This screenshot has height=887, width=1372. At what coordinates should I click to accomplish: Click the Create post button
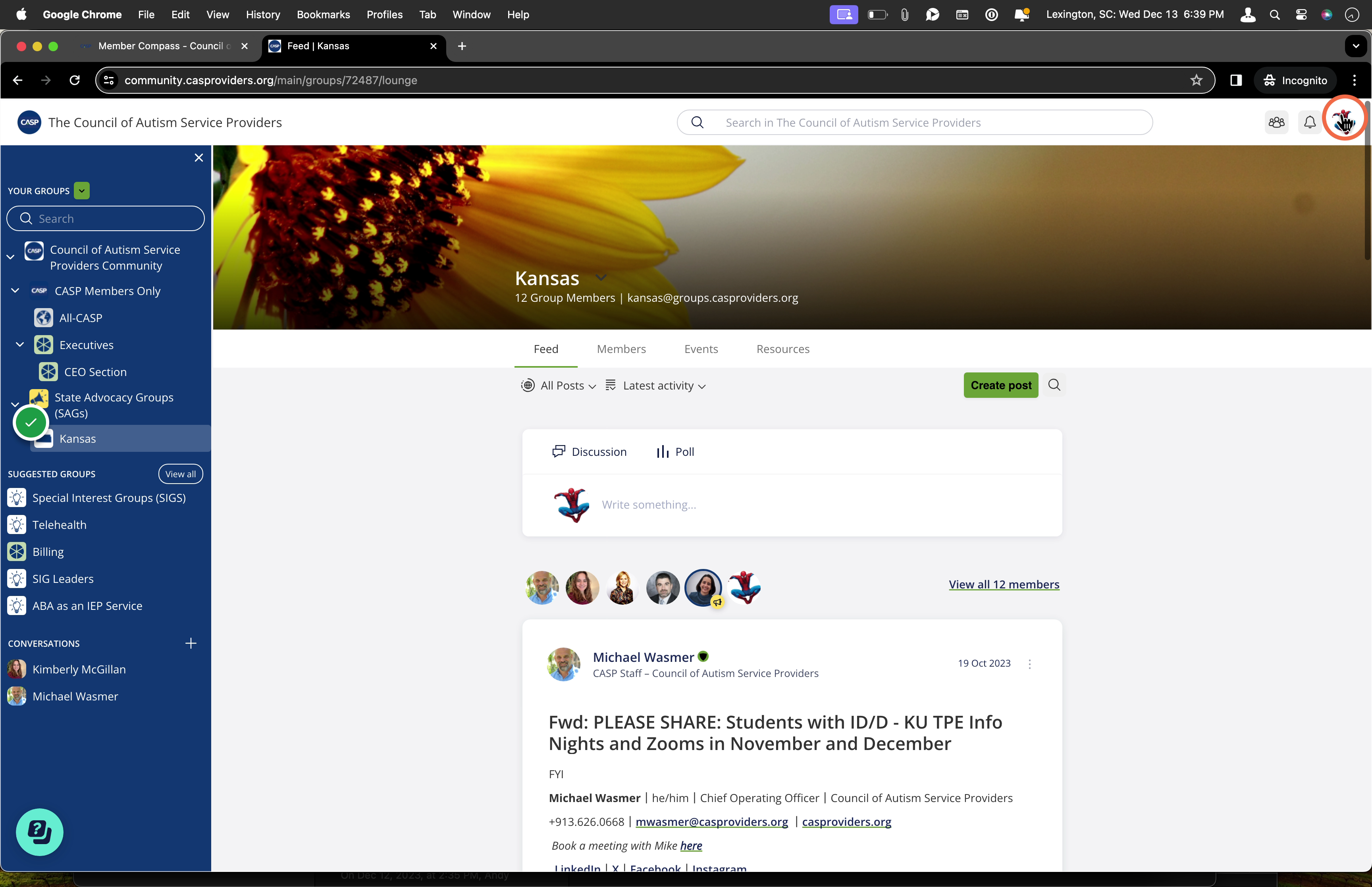[x=1001, y=385]
